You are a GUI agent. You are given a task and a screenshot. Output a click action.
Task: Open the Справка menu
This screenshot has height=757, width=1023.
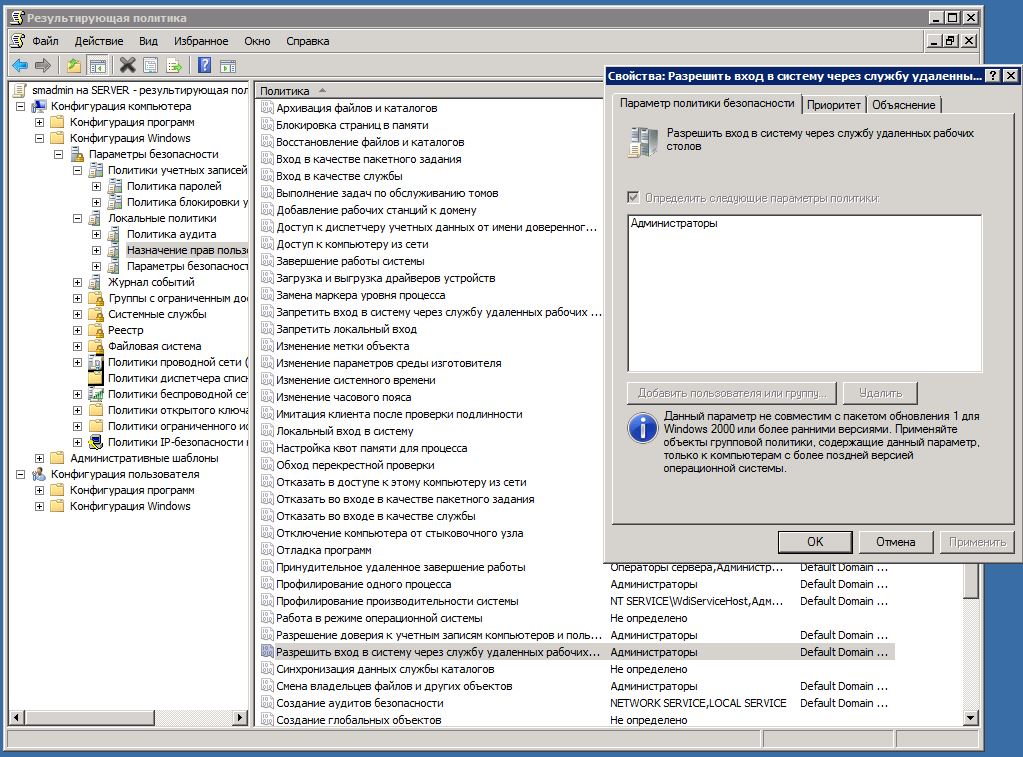pyautogui.click(x=307, y=41)
